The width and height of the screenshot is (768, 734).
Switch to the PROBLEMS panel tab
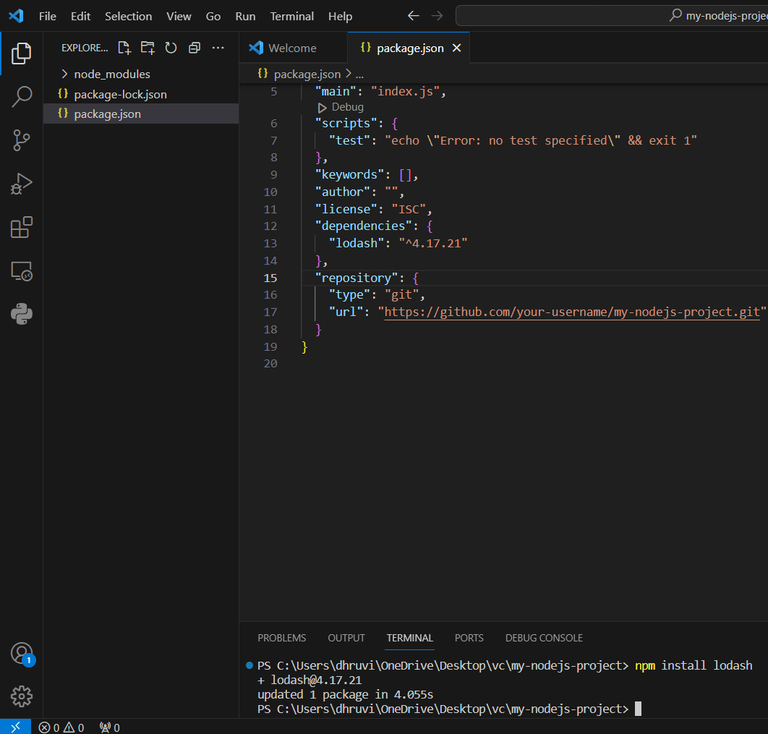pyautogui.click(x=282, y=638)
